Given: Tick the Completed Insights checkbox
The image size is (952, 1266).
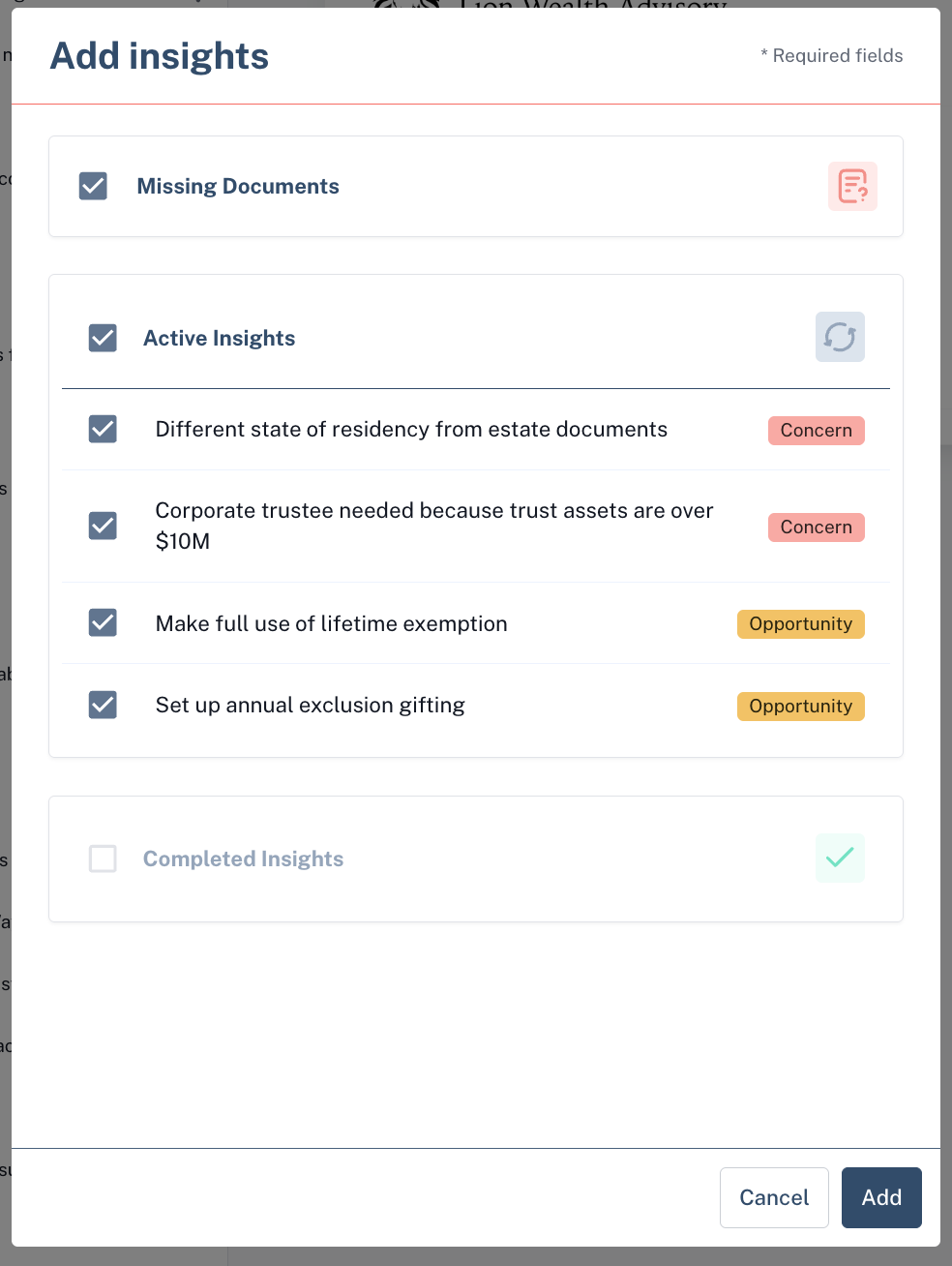Looking at the screenshot, I should click(103, 859).
